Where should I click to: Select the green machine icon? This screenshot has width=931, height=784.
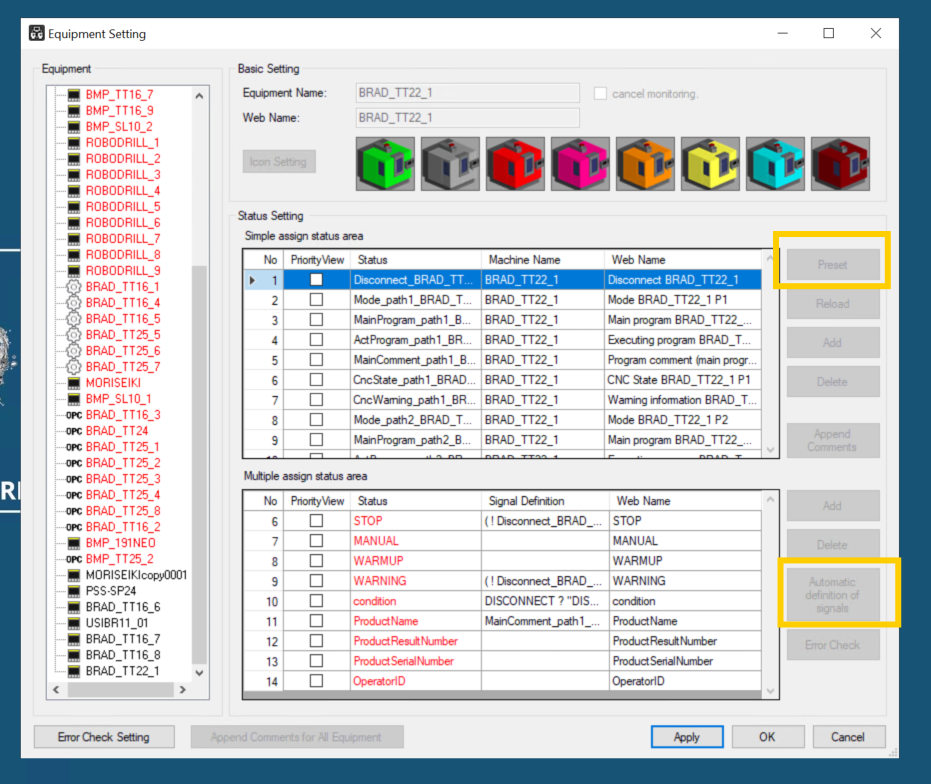click(x=385, y=164)
